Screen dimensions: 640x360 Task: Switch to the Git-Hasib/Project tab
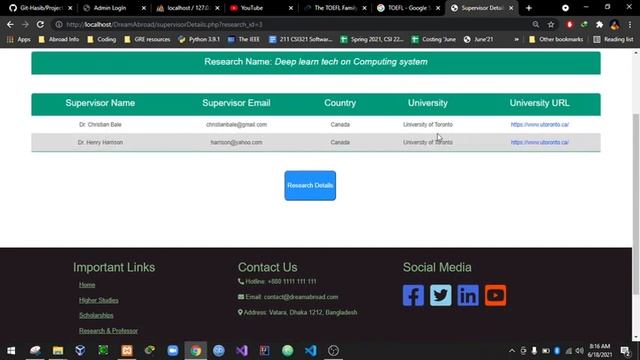tap(41, 8)
